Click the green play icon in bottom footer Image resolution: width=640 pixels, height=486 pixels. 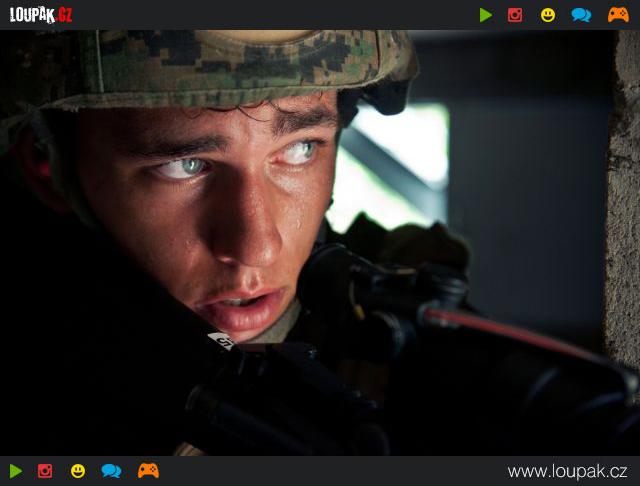(16, 471)
